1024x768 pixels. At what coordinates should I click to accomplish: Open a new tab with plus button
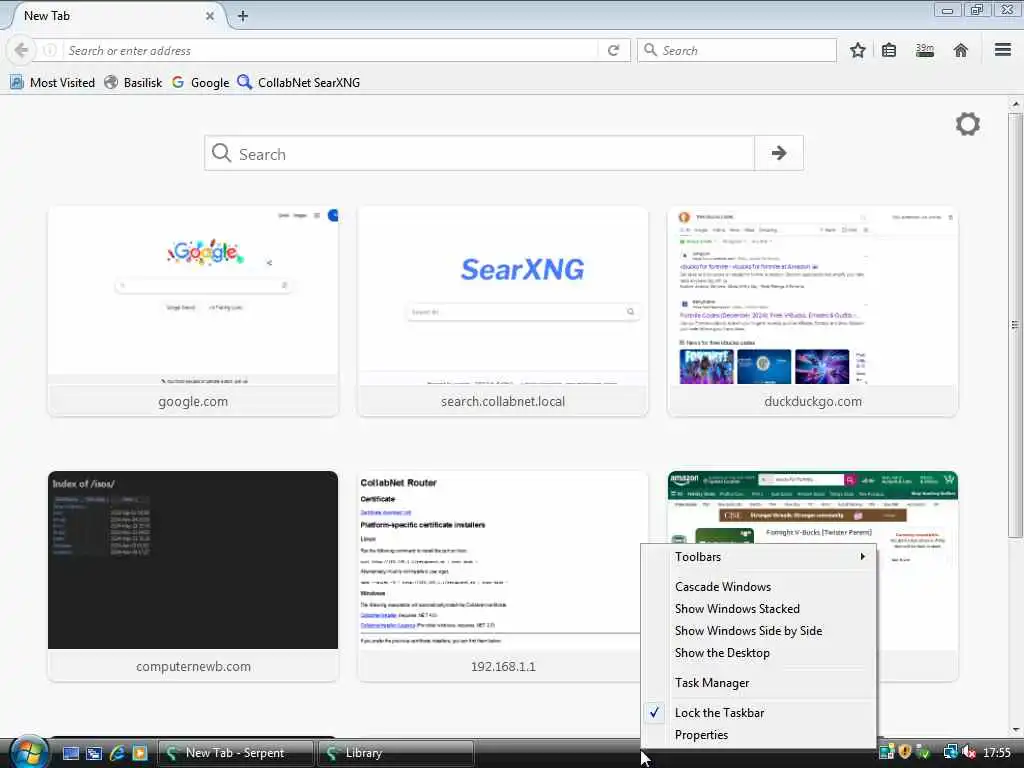coord(243,16)
